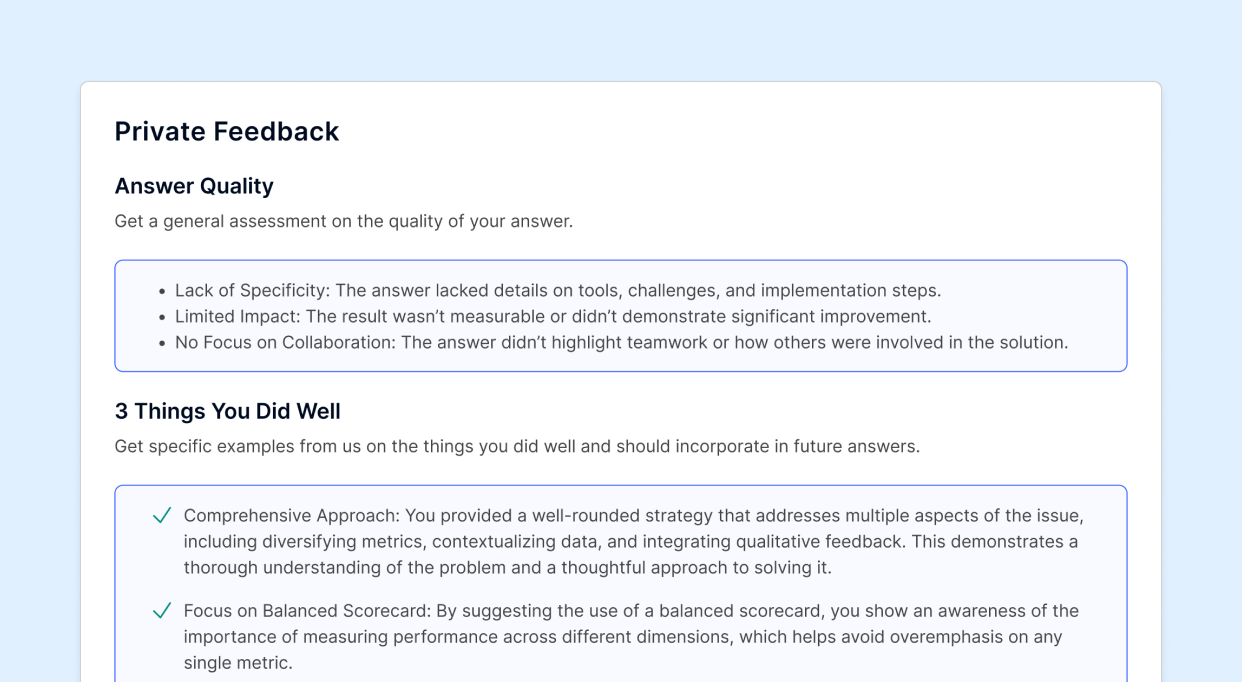1242x682 pixels.
Task: Click the No Focus on Collaboration bullet
Action: [x=622, y=342]
